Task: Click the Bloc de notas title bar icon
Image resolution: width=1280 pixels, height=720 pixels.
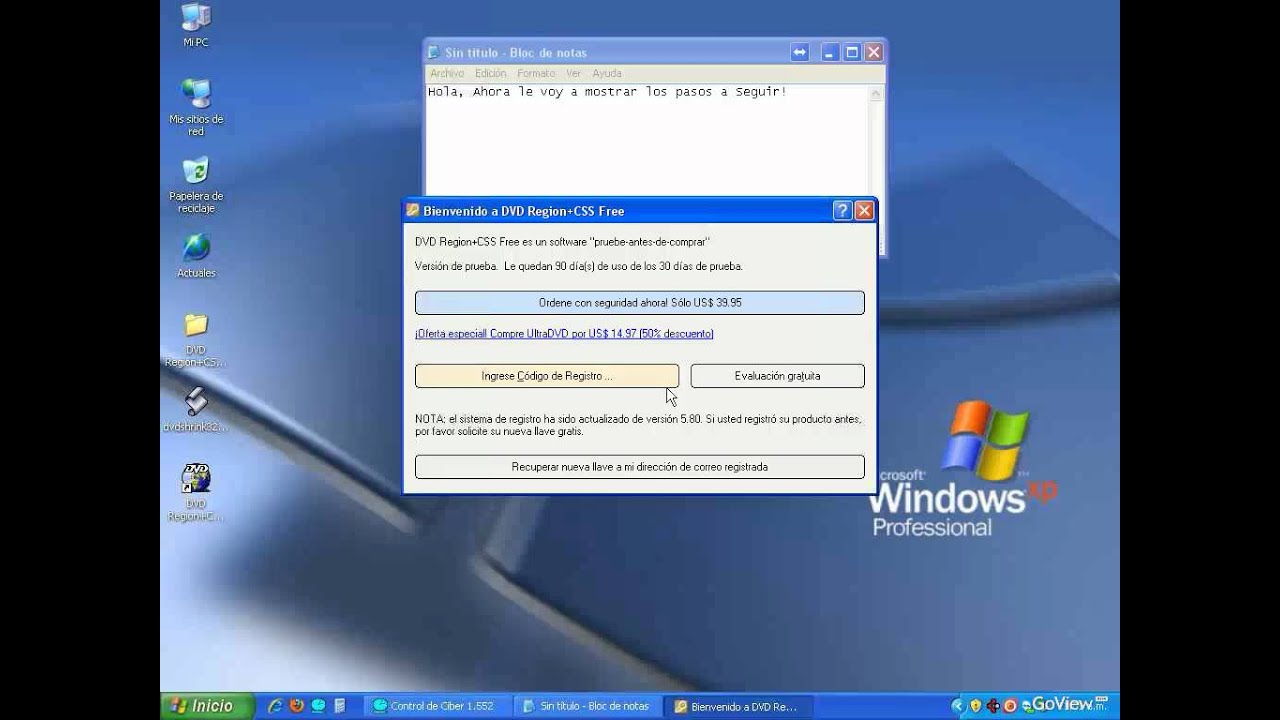Action: coord(434,52)
